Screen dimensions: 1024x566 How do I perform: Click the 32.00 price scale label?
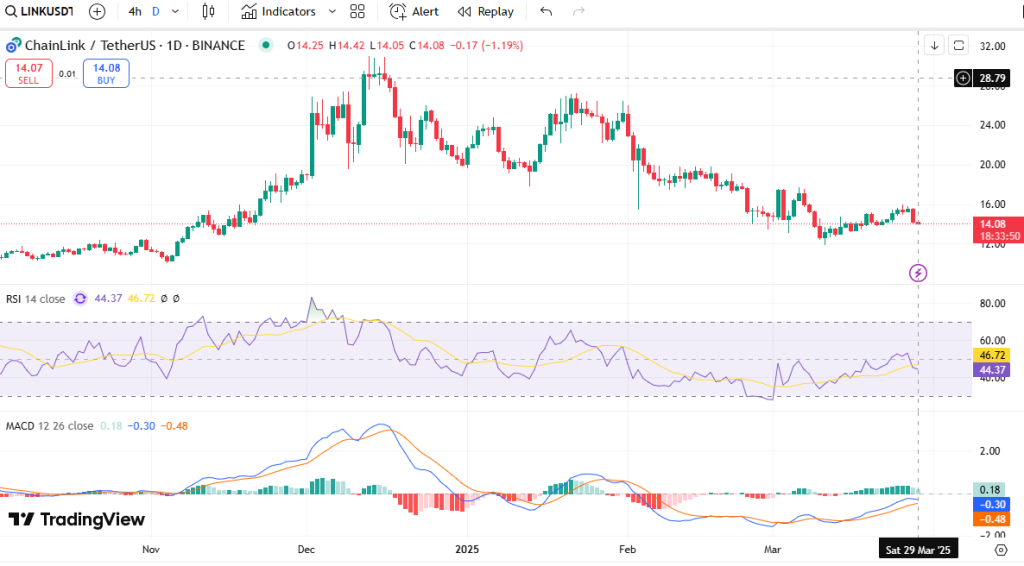pos(993,46)
